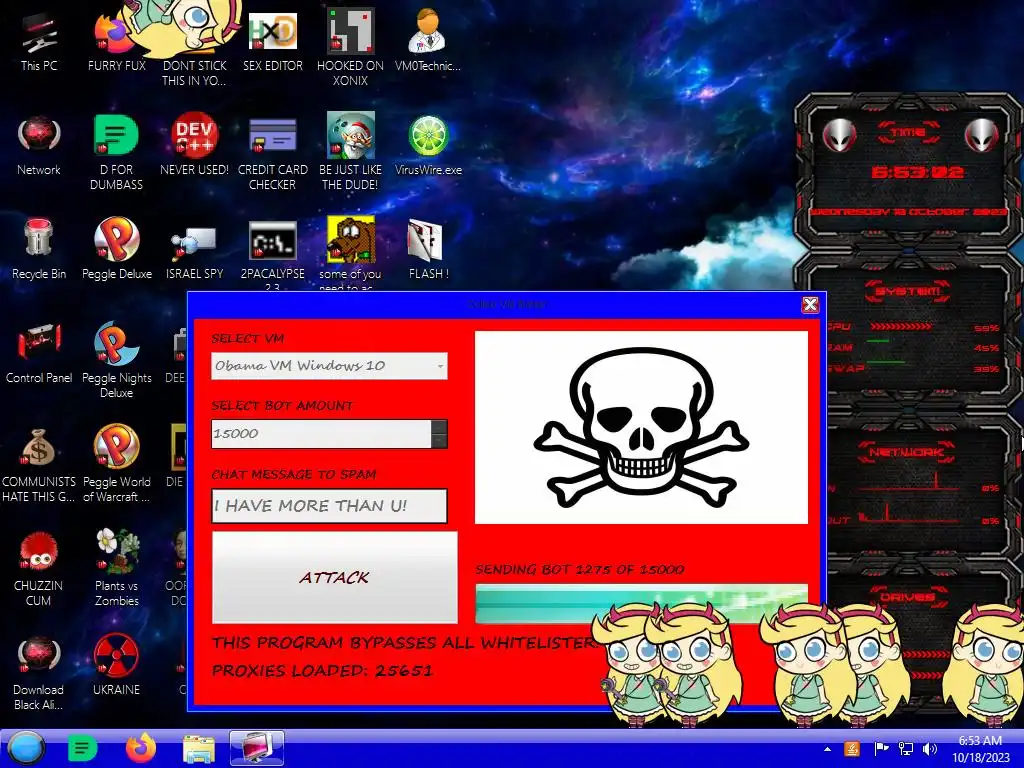The width and height of the screenshot is (1024, 768).
Task: Open File Explorer from the taskbar
Action: tap(199, 748)
